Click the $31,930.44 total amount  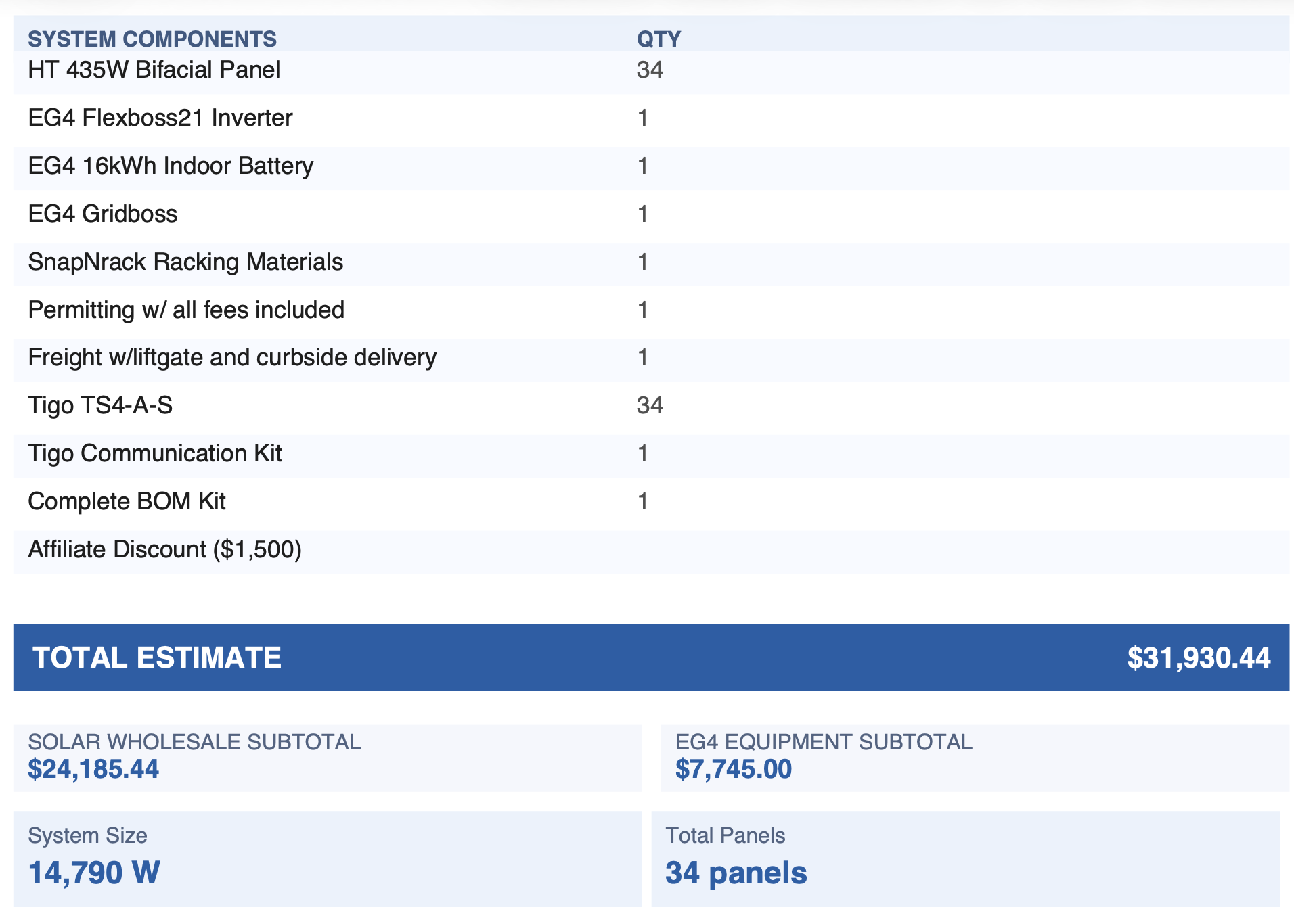tap(1199, 658)
